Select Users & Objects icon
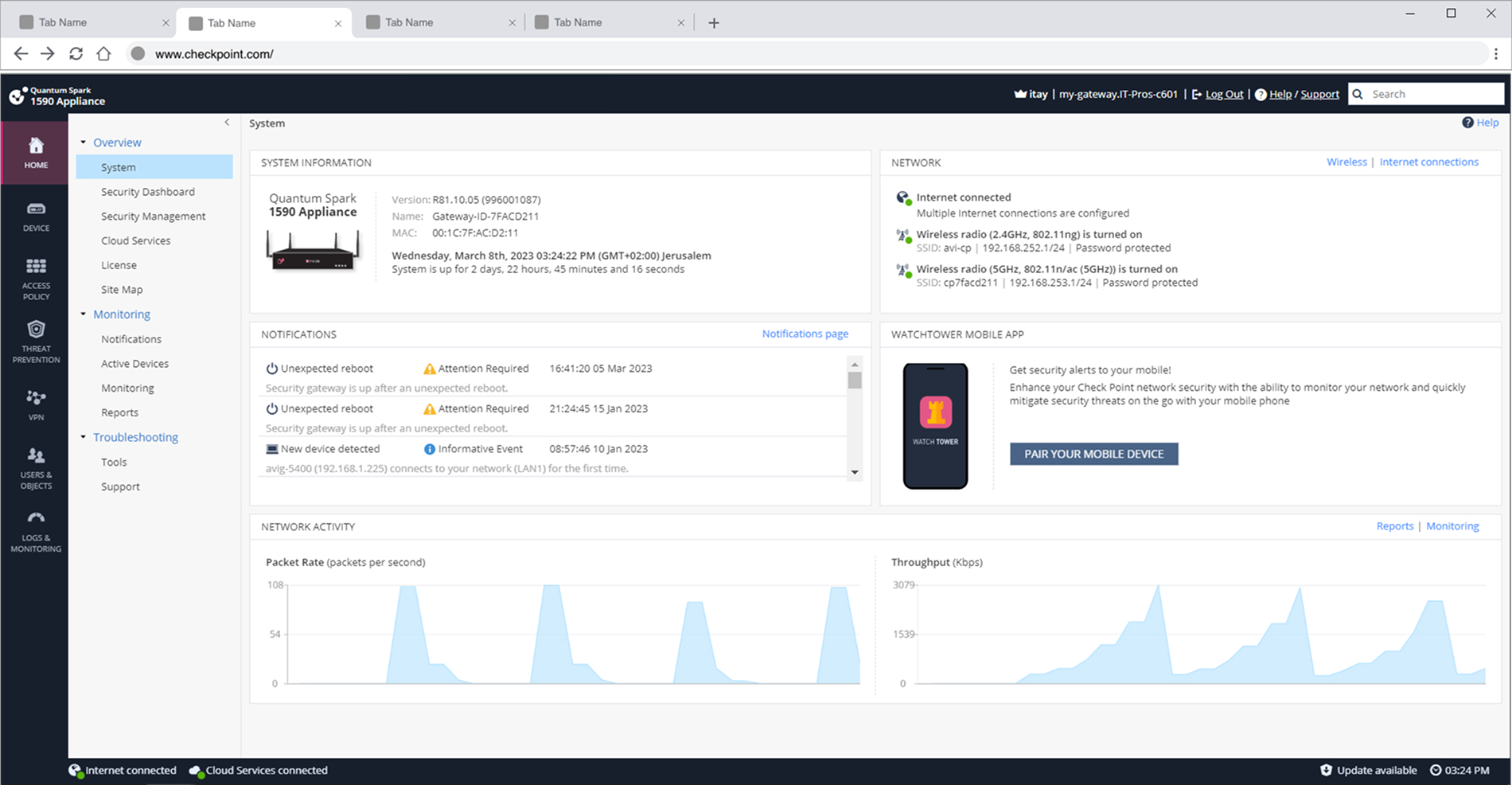Screen dimensions: 1512x785 click(36, 456)
